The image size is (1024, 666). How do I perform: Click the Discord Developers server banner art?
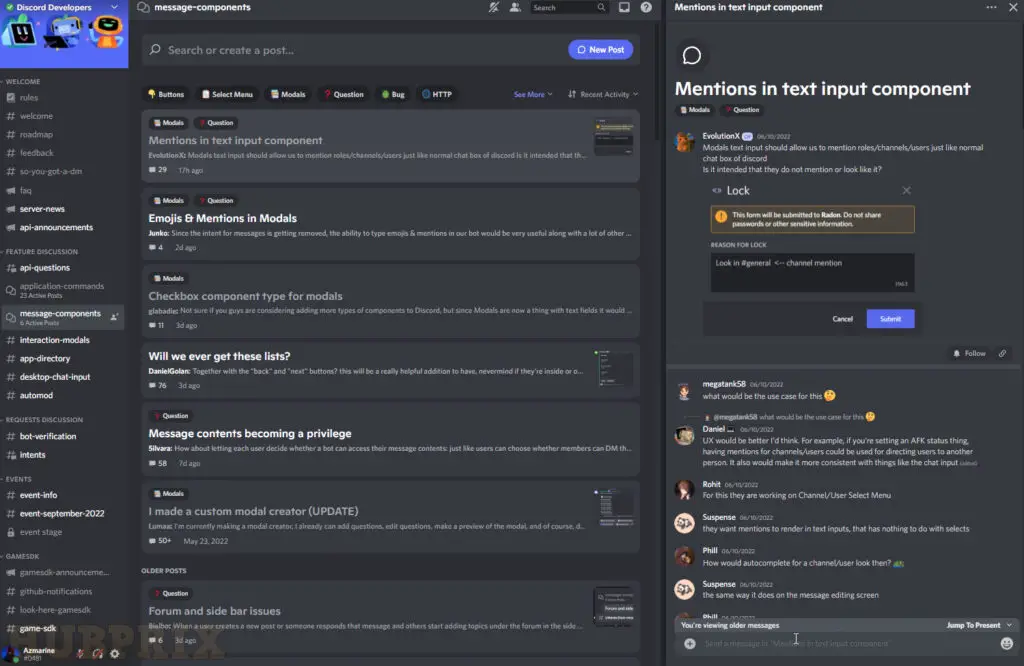64,41
